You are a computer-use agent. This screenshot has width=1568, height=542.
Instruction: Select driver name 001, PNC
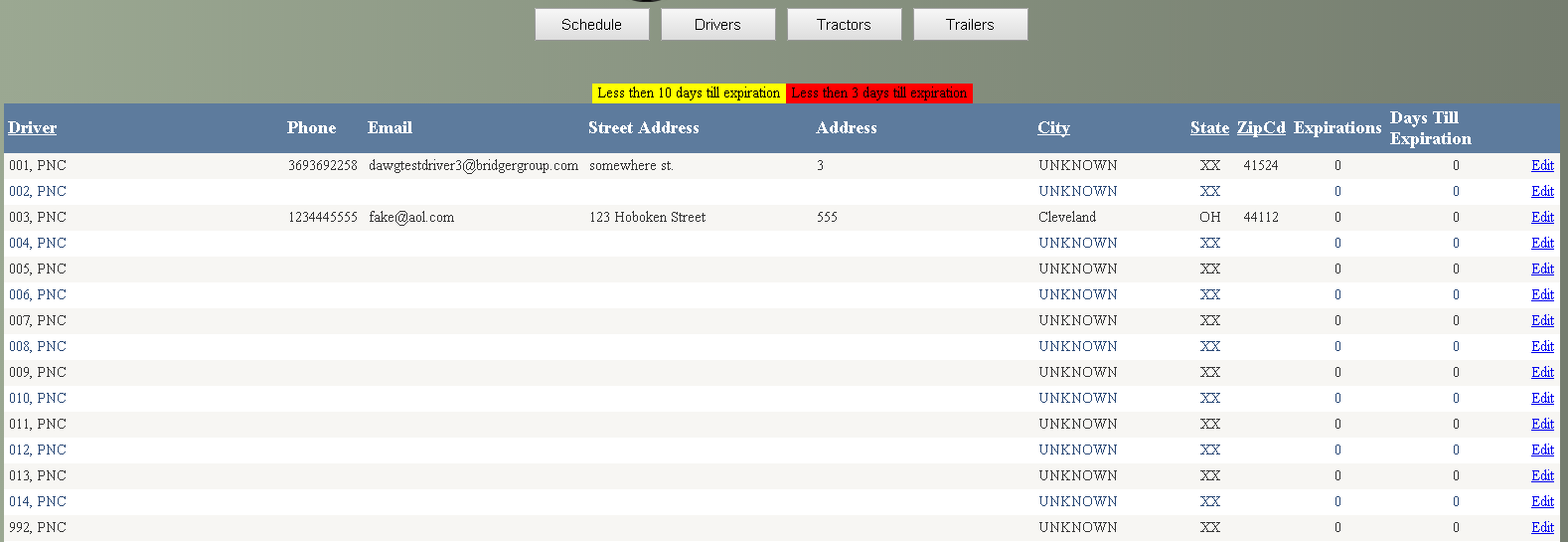[x=38, y=165]
